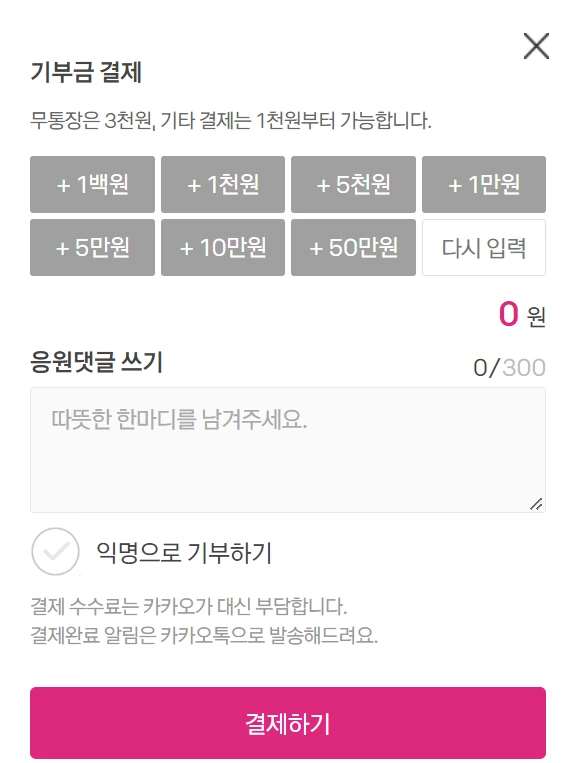Focus the 따뜻한 한마디 comment text area
Viewport: 574px width, 763px height.
288,450
